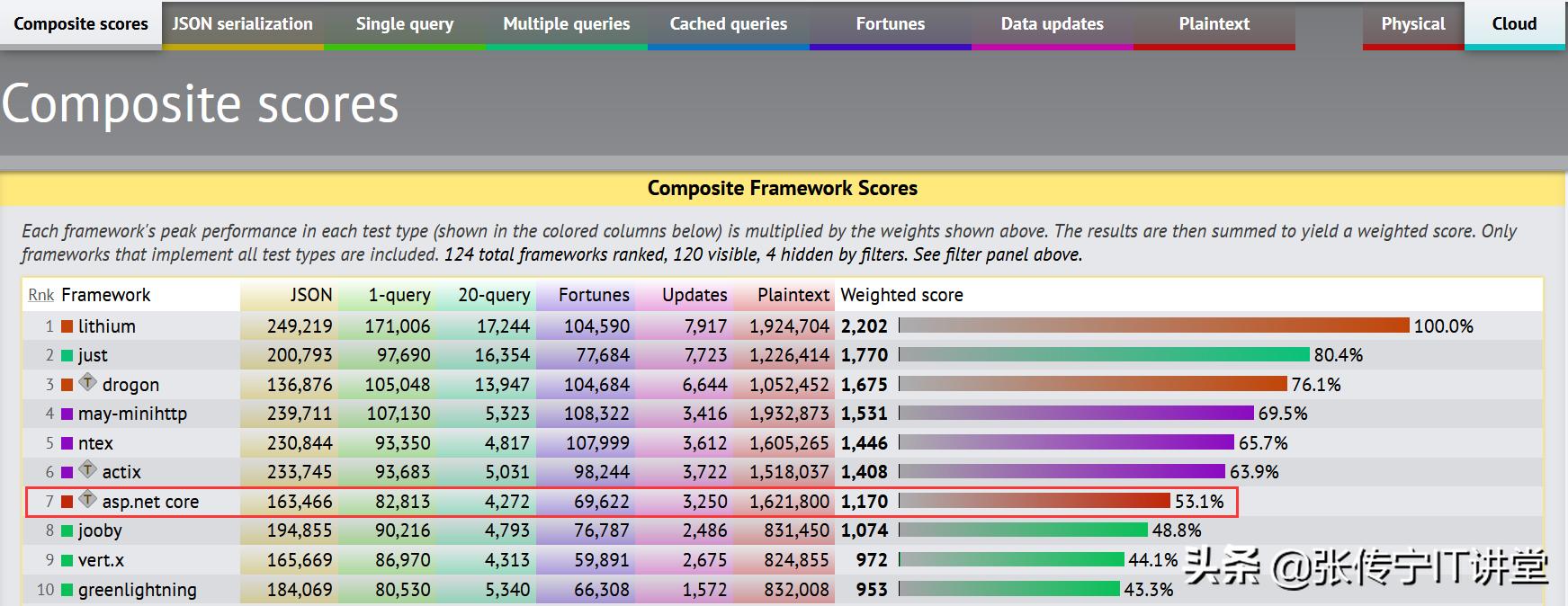This screenshot has height=606, width=1568.
Task: Switch to the Single query tab
Action: [404, 24]
